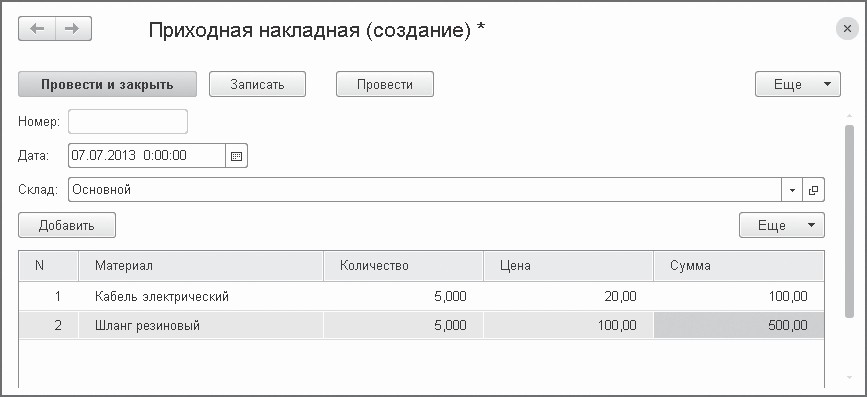
Task: Click the Количество column header
Action: click(x=403, y=266)
